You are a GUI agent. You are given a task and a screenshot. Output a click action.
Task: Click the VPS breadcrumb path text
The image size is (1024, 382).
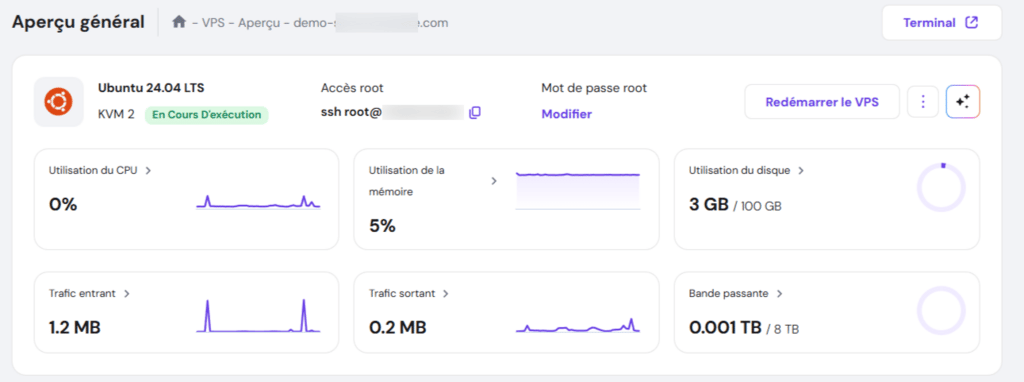(212, 23)
